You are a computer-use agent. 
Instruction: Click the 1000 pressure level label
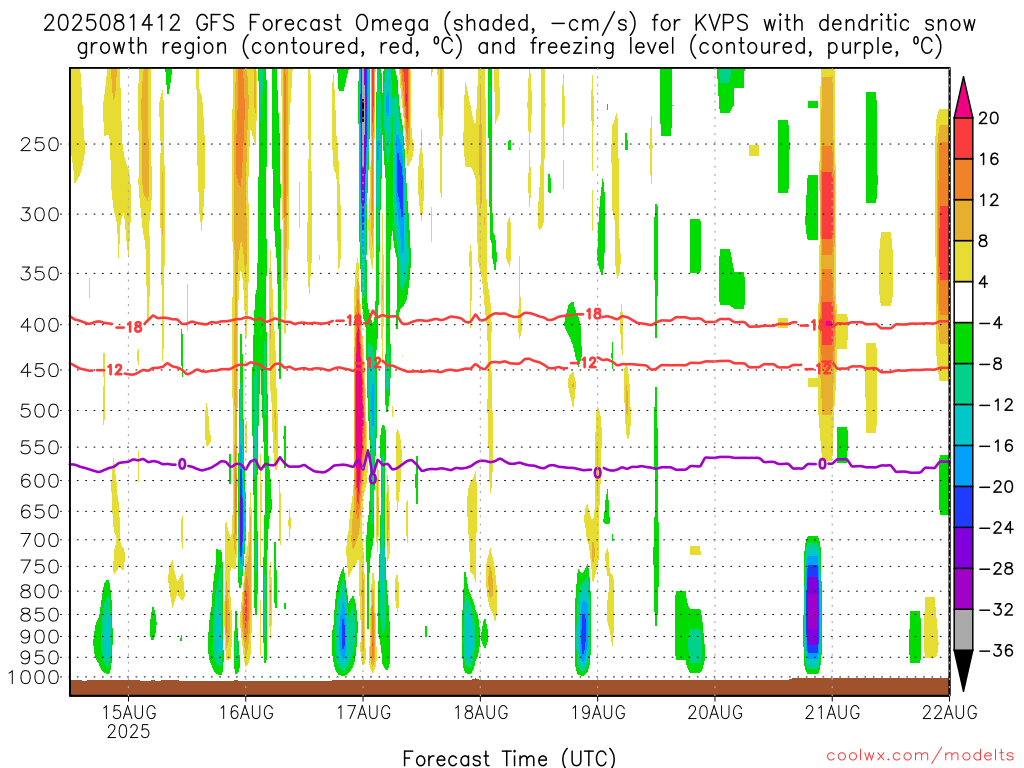(34, 678)
